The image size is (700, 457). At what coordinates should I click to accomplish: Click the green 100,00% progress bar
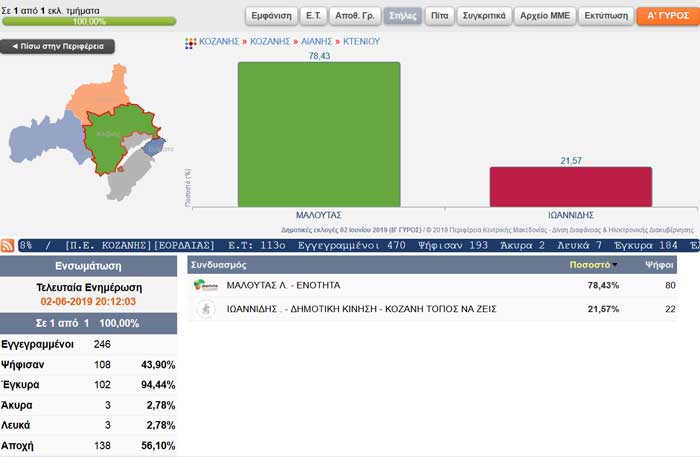click(89, 21)
